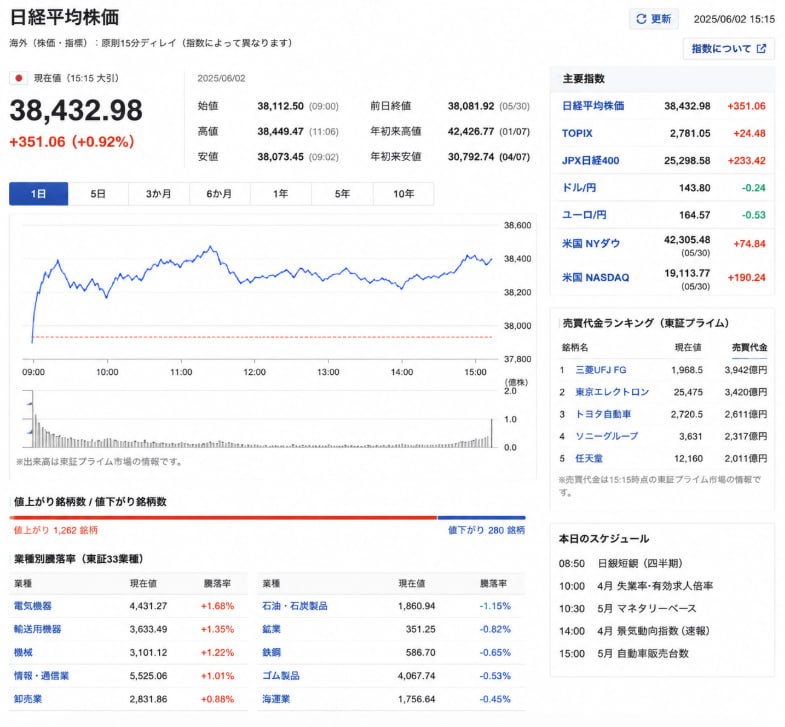Open the 海運業 sector link
Viewport: 785px width, 727px height.
click(276, 699)
